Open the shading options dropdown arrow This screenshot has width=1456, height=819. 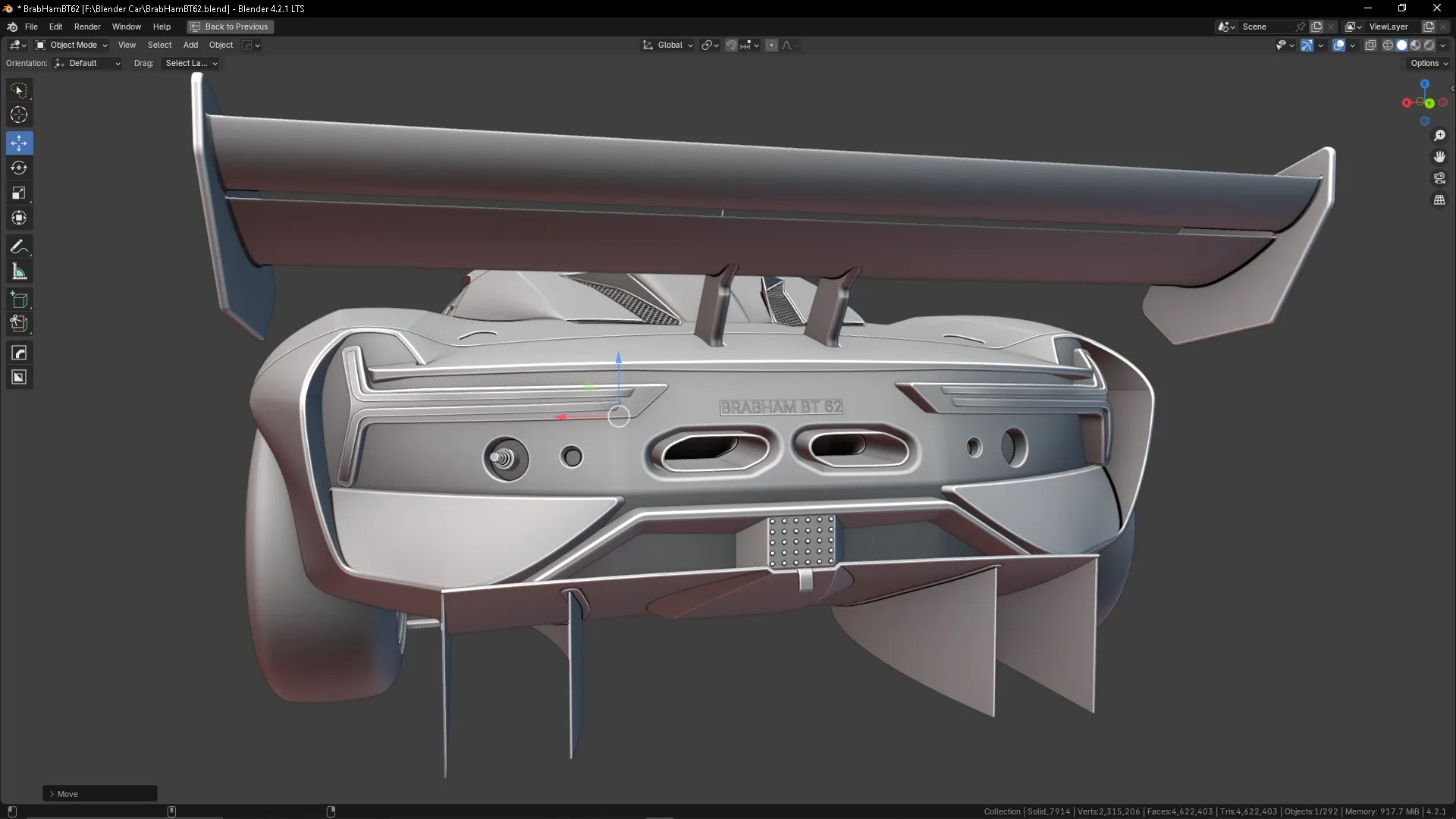click(1443, 45)
